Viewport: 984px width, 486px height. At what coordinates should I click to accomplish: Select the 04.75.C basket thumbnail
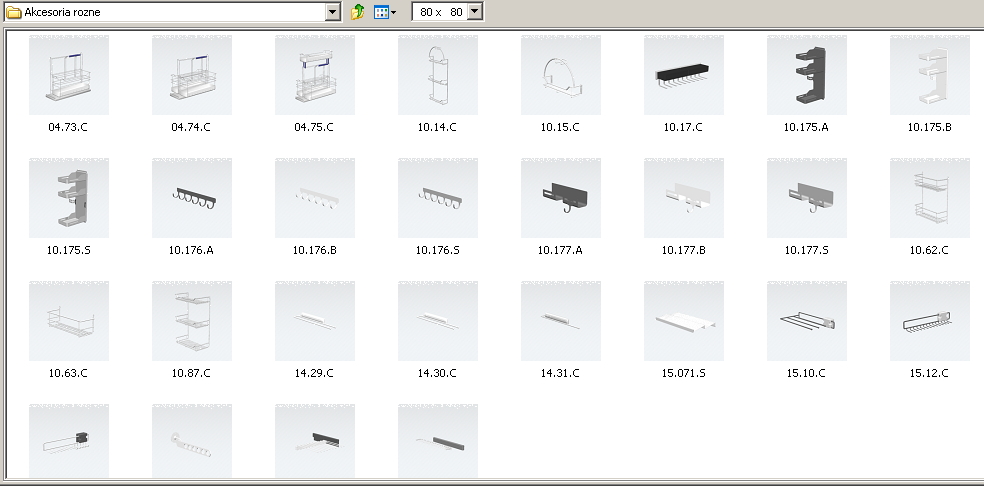coord(315,75)
